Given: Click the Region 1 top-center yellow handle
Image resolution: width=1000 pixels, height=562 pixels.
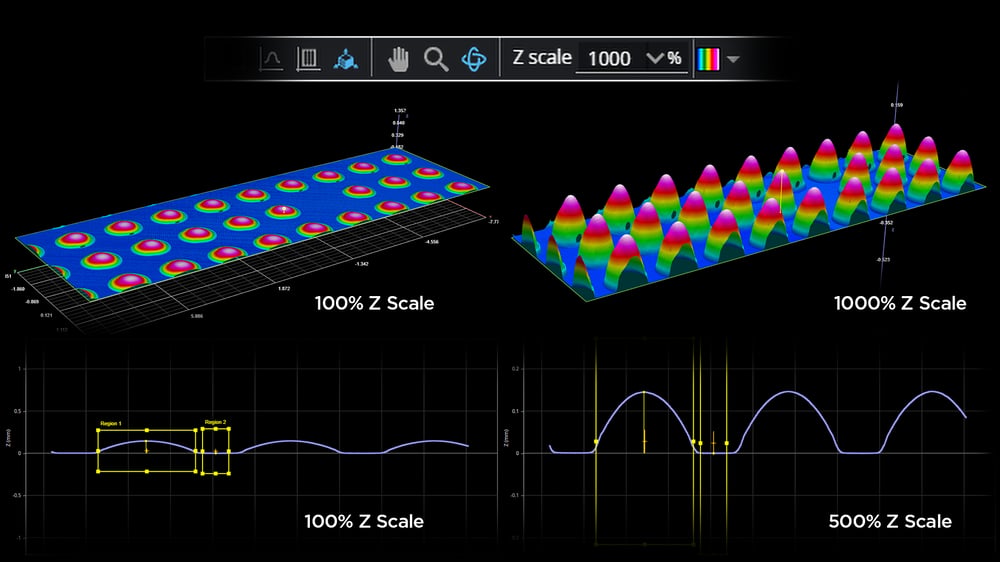Looking at the screenshot, I should [147, 431].
